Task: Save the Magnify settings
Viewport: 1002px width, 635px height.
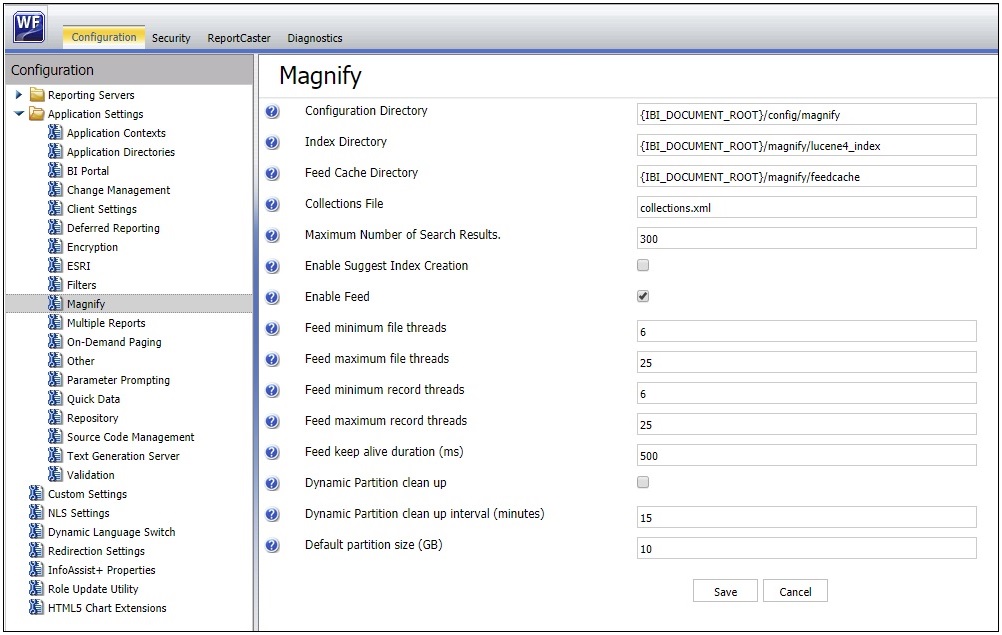Action: click(x=725, y=591)
